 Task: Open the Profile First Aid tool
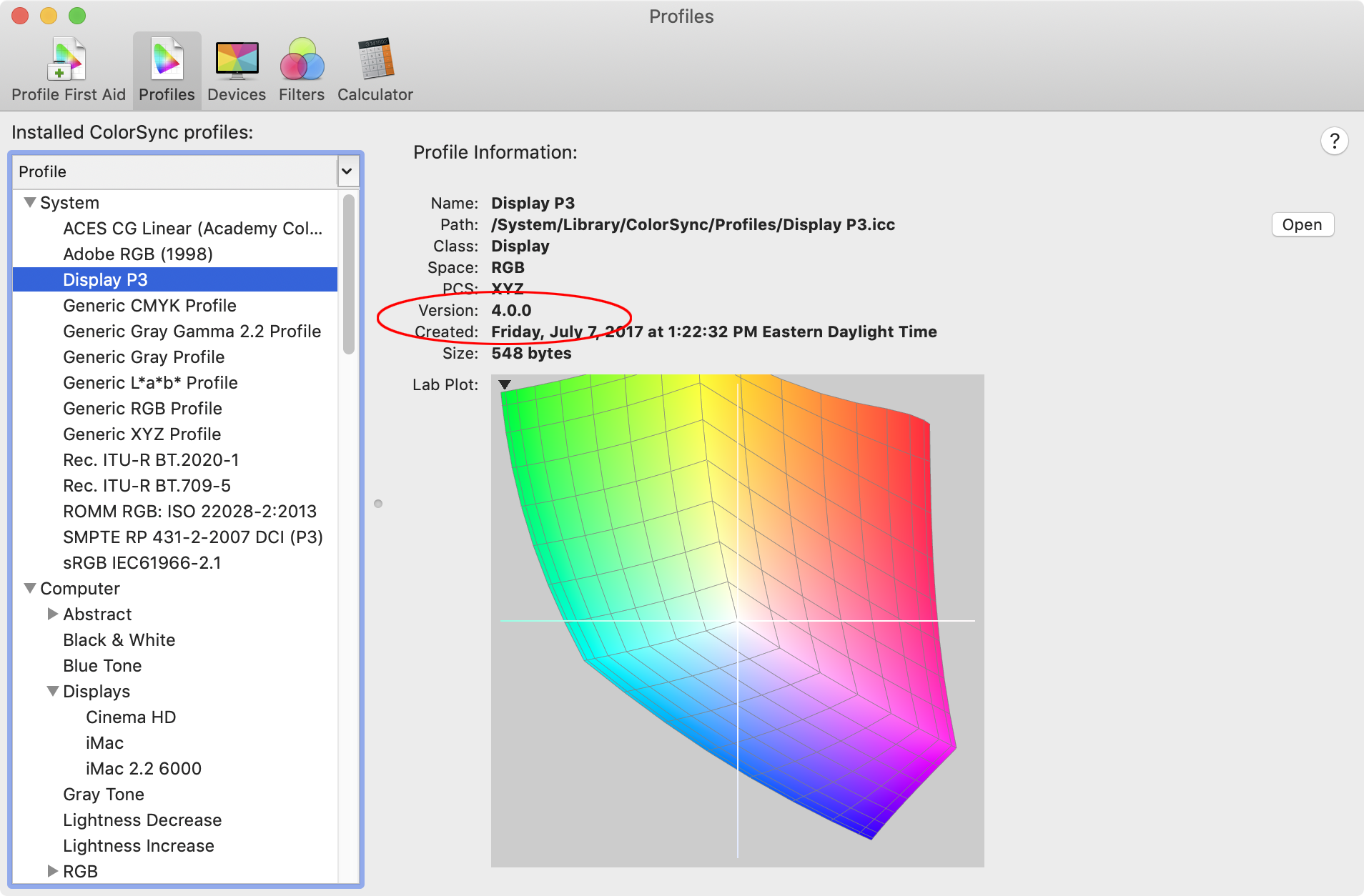pos(68,68)
